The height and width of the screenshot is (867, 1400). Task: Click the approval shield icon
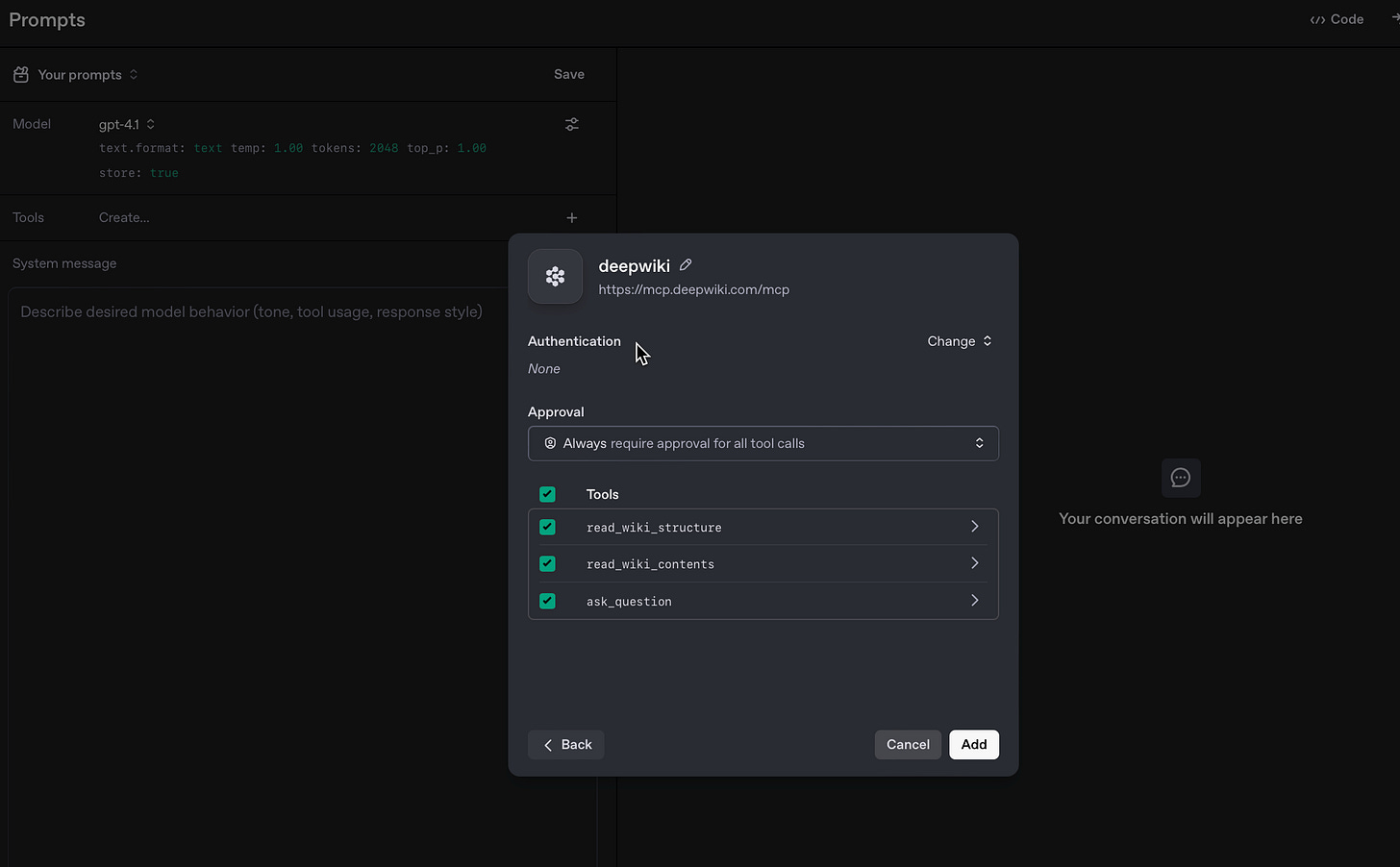550,443
